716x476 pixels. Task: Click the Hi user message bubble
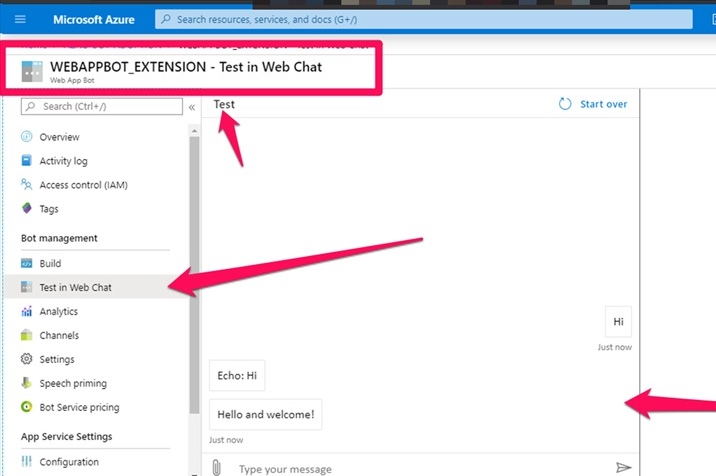pyautogui.click(x=618, y=322)
